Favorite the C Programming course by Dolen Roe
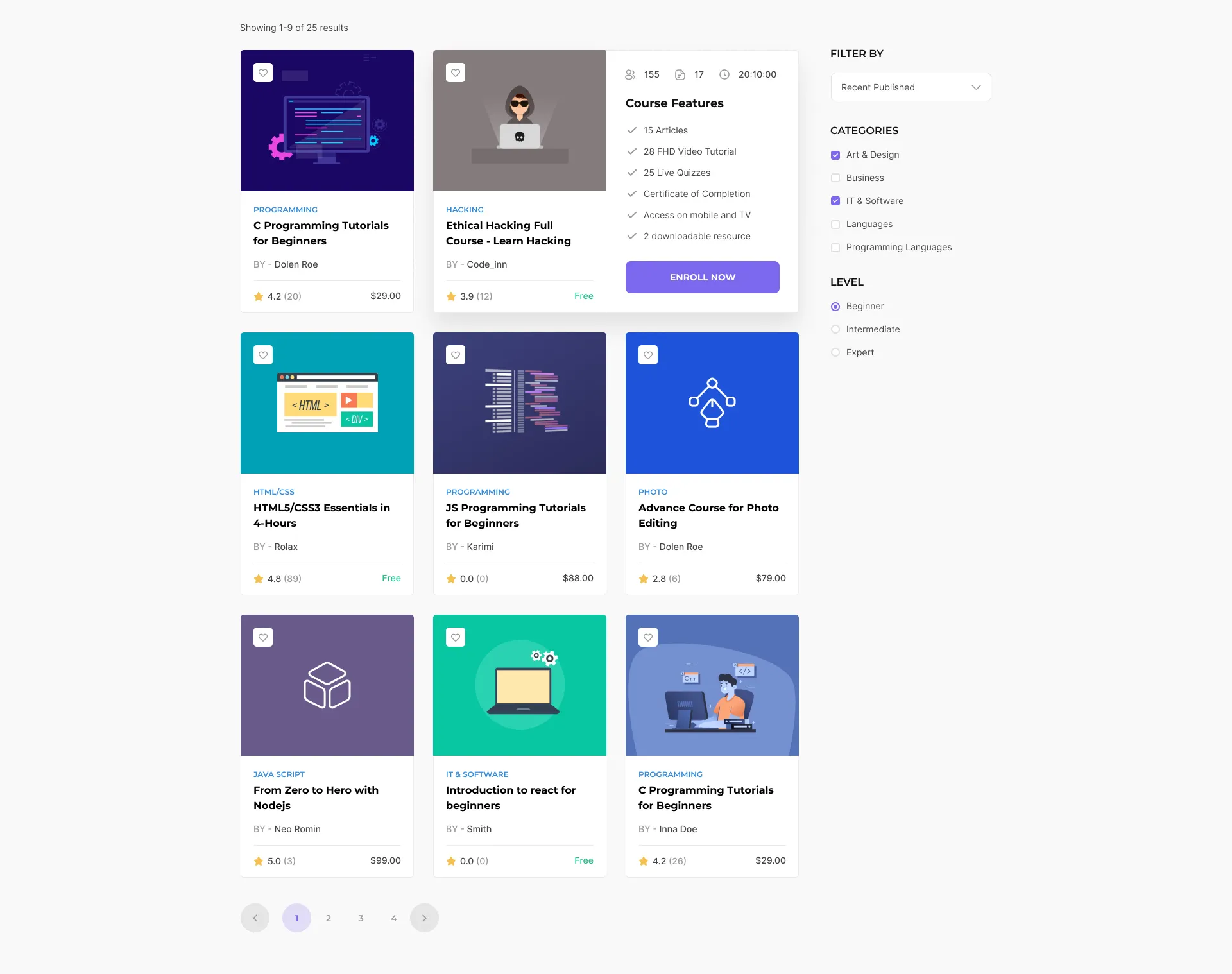This screenshot has height=974, width=1232. click(263, 73)
